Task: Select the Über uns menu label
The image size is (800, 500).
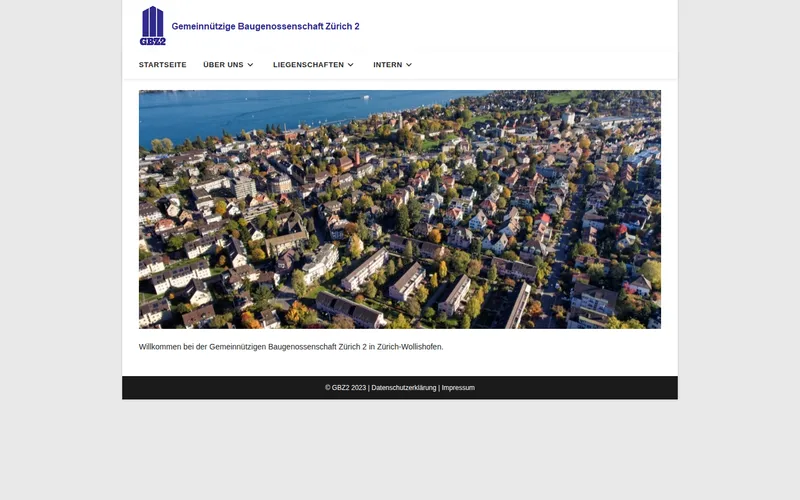Action: point(223,65)
